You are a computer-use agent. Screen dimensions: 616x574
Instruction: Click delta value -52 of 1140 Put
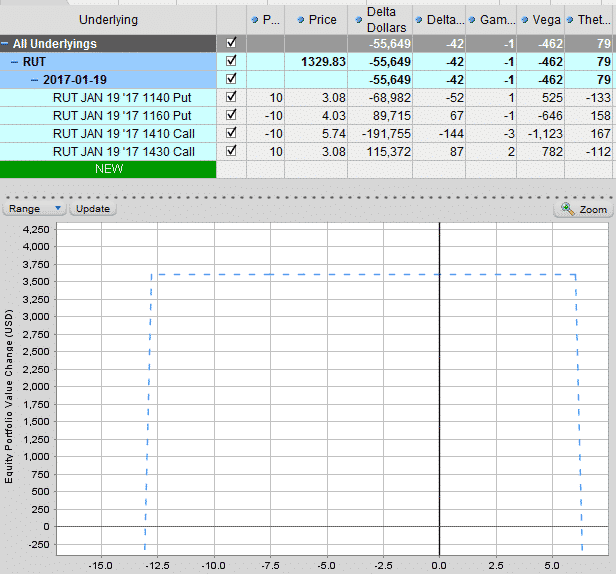click(x=455, y=97)
